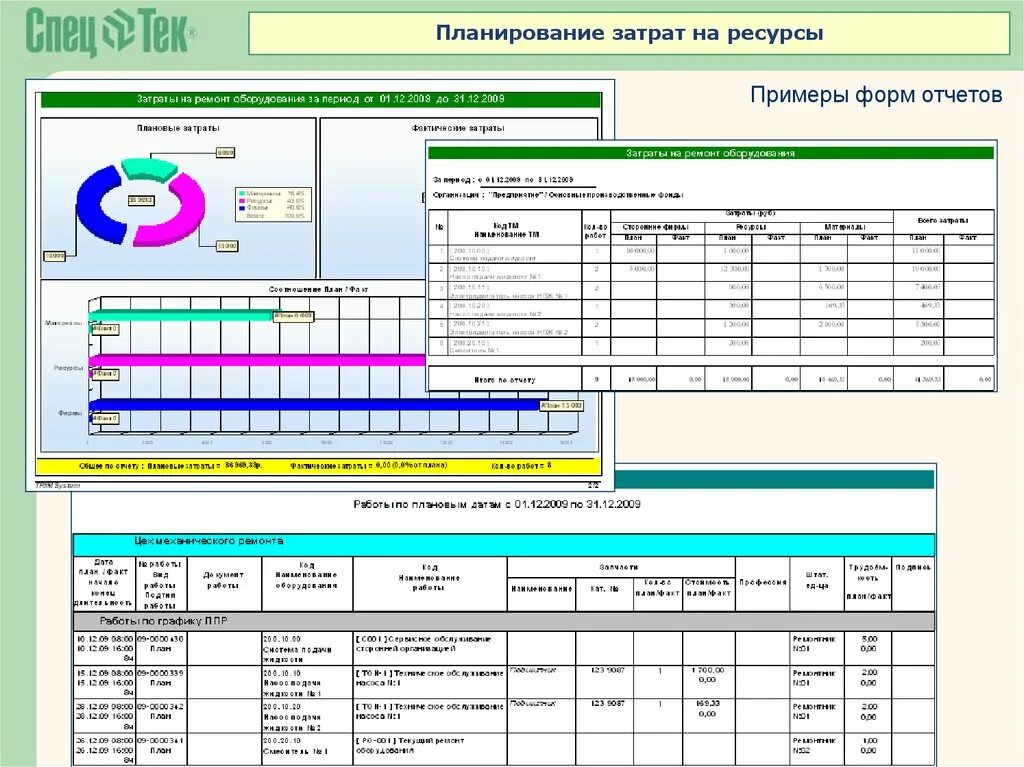
Task: Click the 'Фактические затраты' panel title
Action: [x=458, y=128]
